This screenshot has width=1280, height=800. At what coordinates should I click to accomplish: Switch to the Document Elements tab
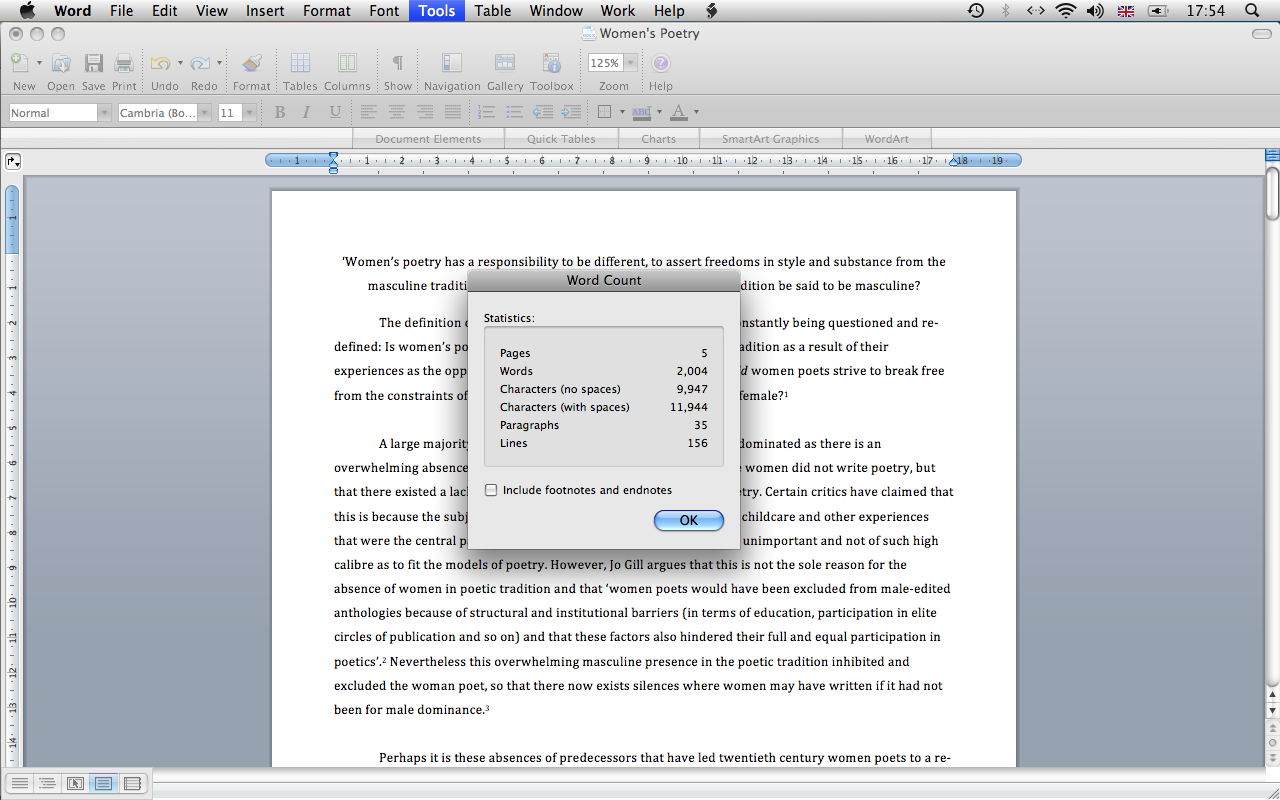[x=428, y=139]
